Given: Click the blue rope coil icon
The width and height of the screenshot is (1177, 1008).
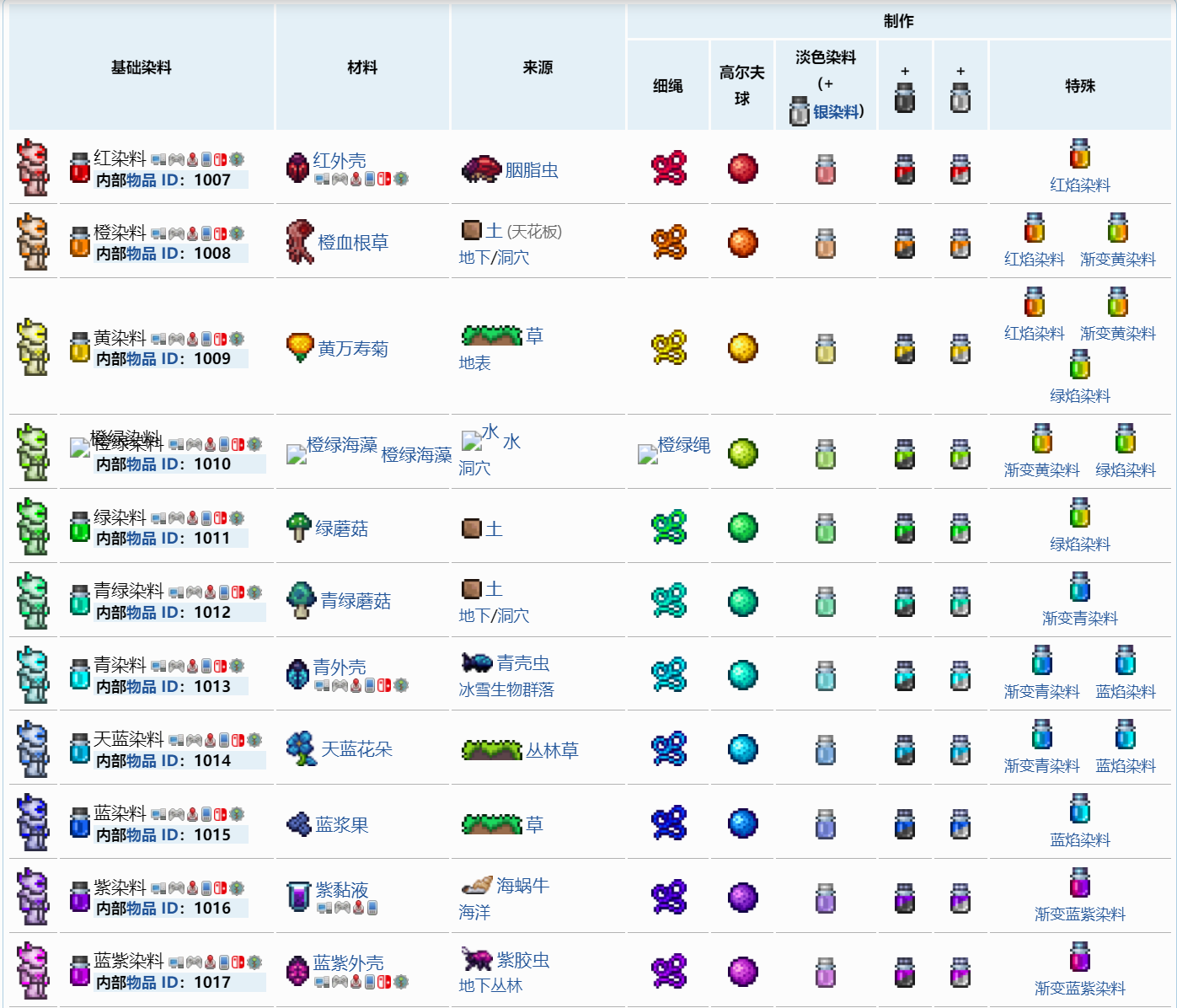Looking at the screenshot, I should [669, 823].
